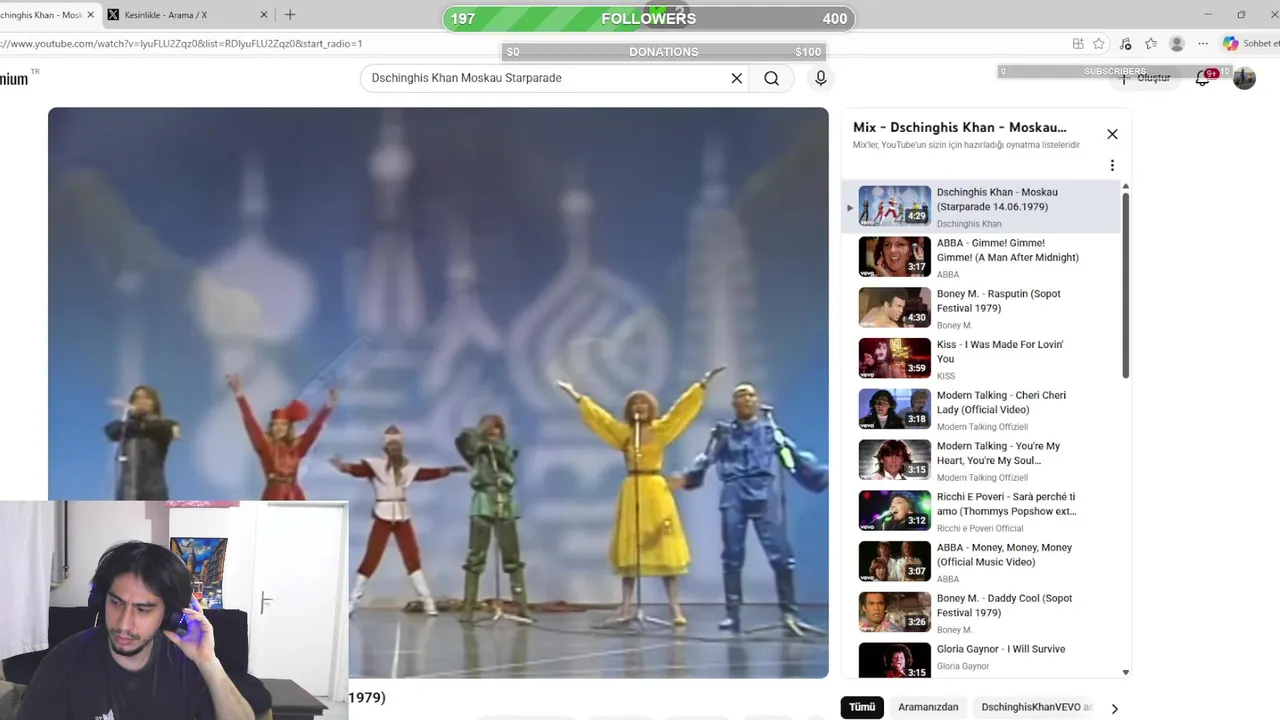Screen dimensions: 1280x720
Task: Open Dschinghis Khan Moskau Starparade thumbnail
Action: pyautogui.click(x=894, y=205)
